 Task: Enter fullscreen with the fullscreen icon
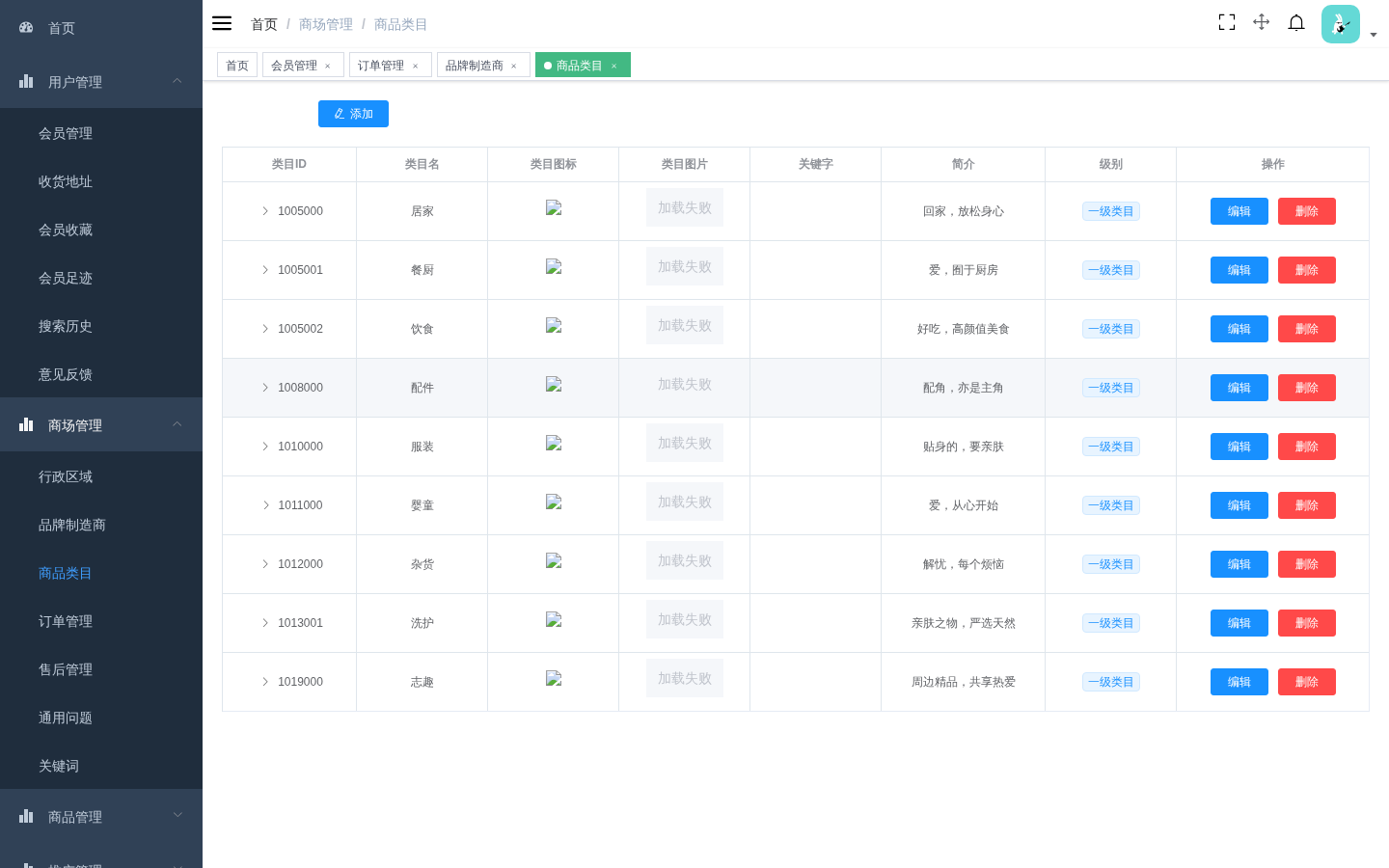coord(1227,22)
